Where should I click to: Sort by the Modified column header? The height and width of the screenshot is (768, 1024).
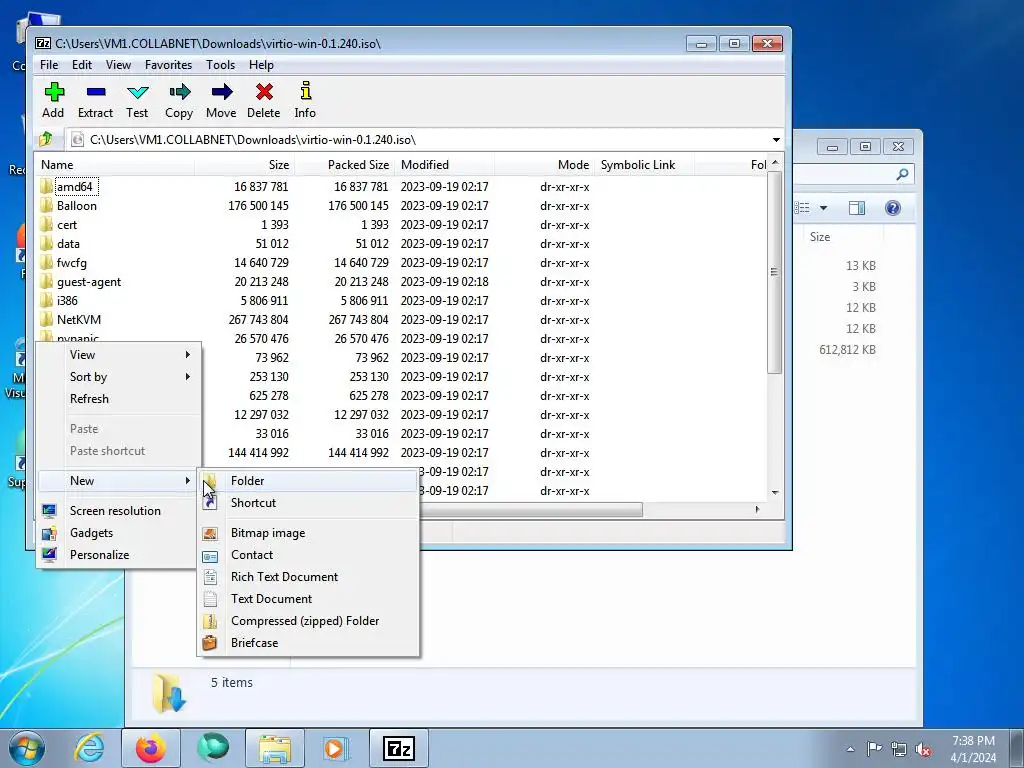444,165
